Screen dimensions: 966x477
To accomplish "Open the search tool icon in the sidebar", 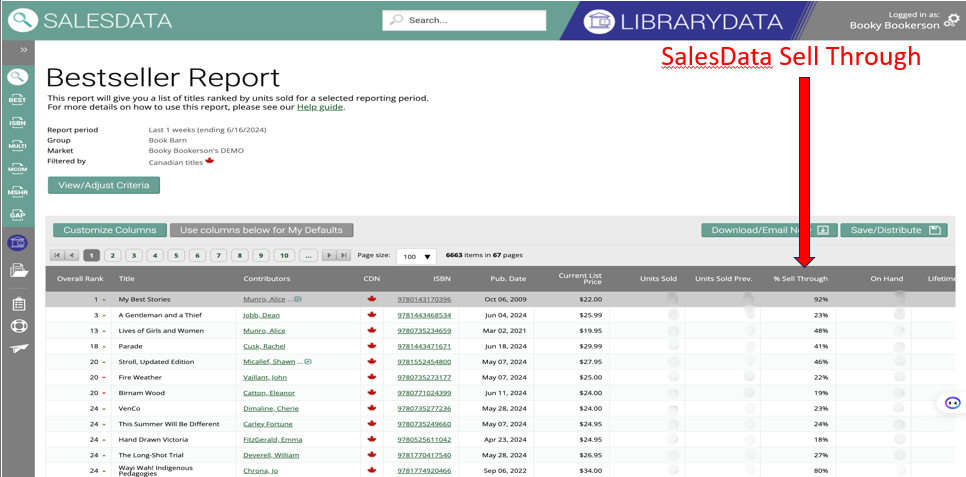I will 18,77.
